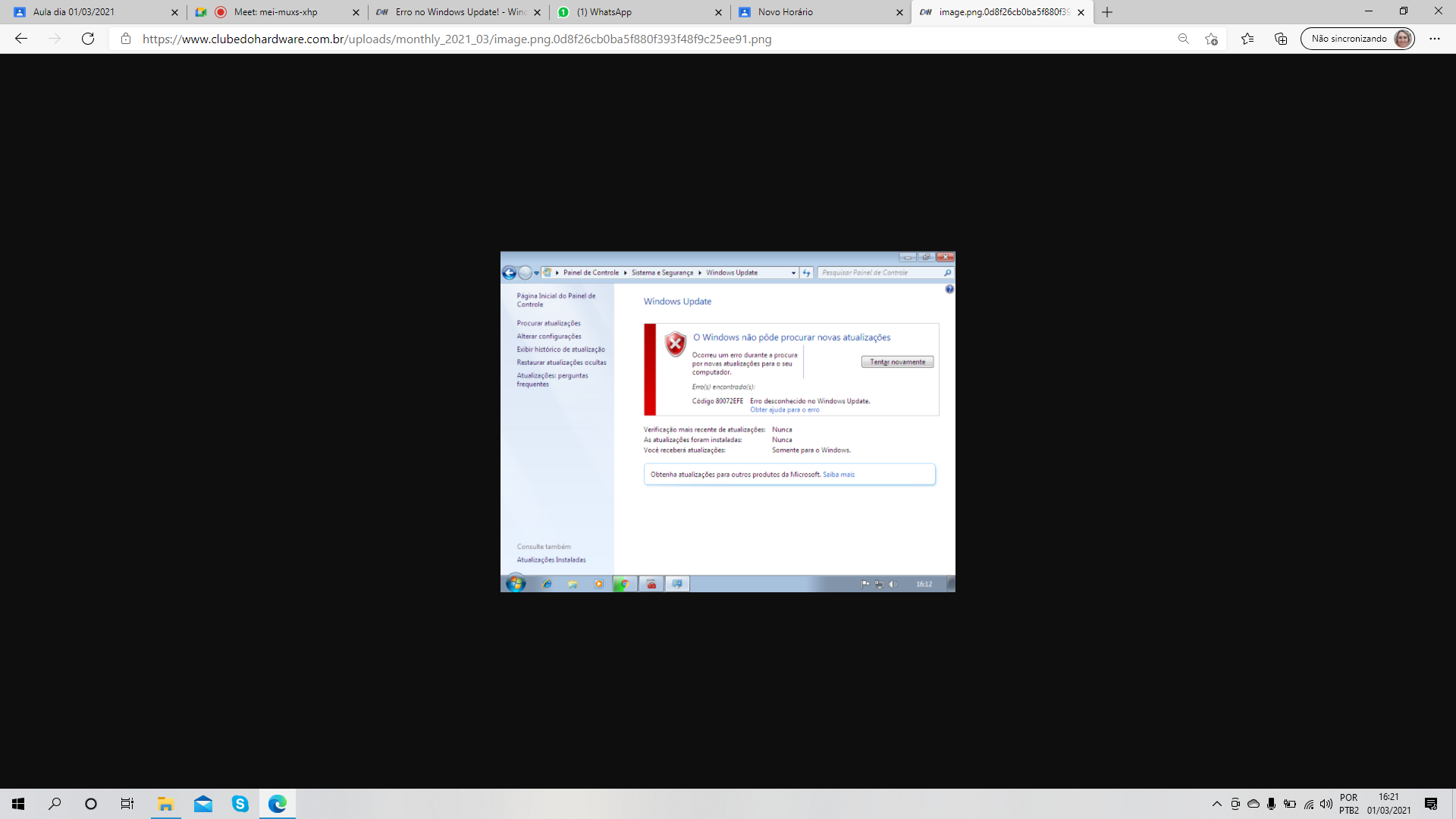Viewport: 1456px width, 819px height.
Task: Open Task View
Action: [x=127, y=804]
